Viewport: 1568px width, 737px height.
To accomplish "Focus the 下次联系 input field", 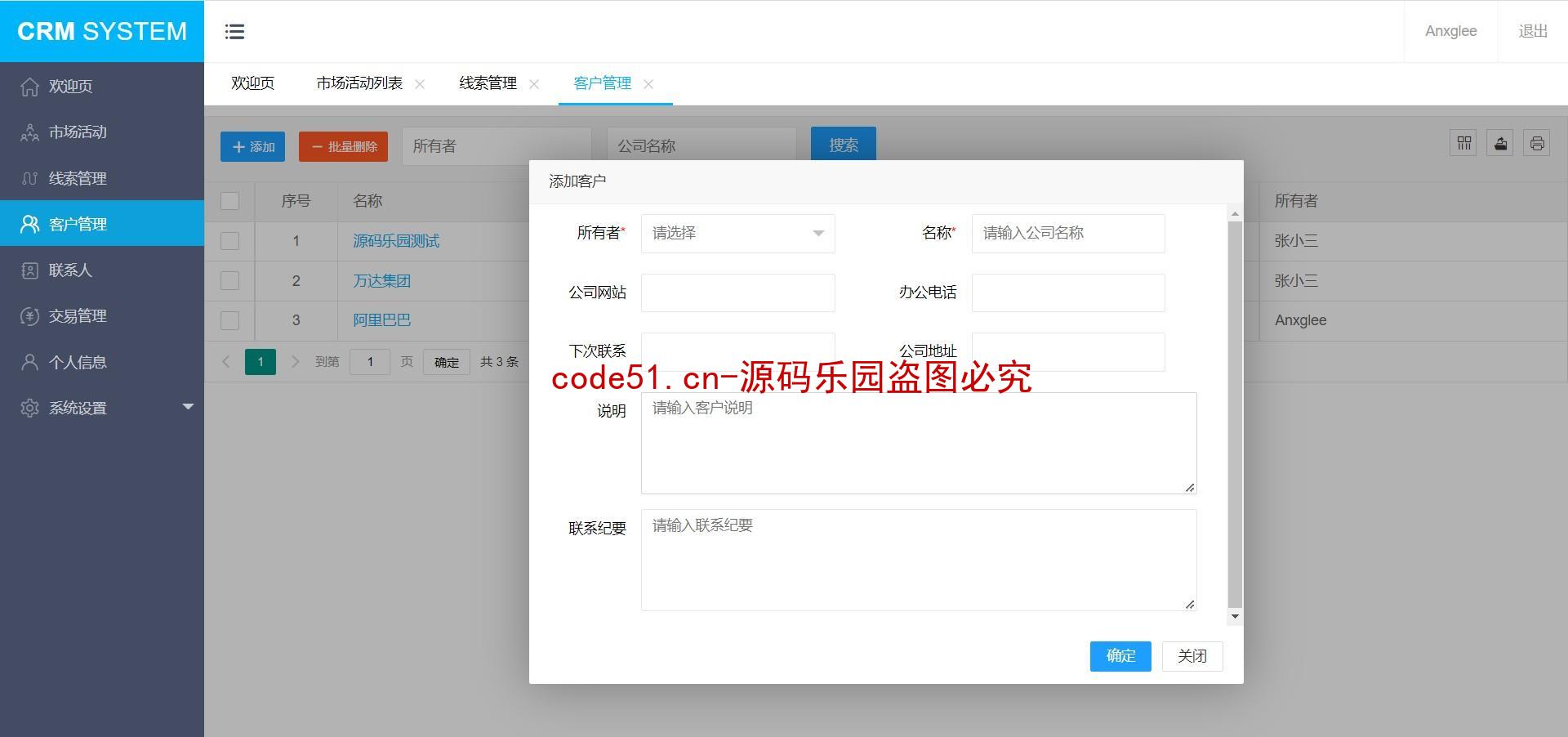I will (737, 351).
